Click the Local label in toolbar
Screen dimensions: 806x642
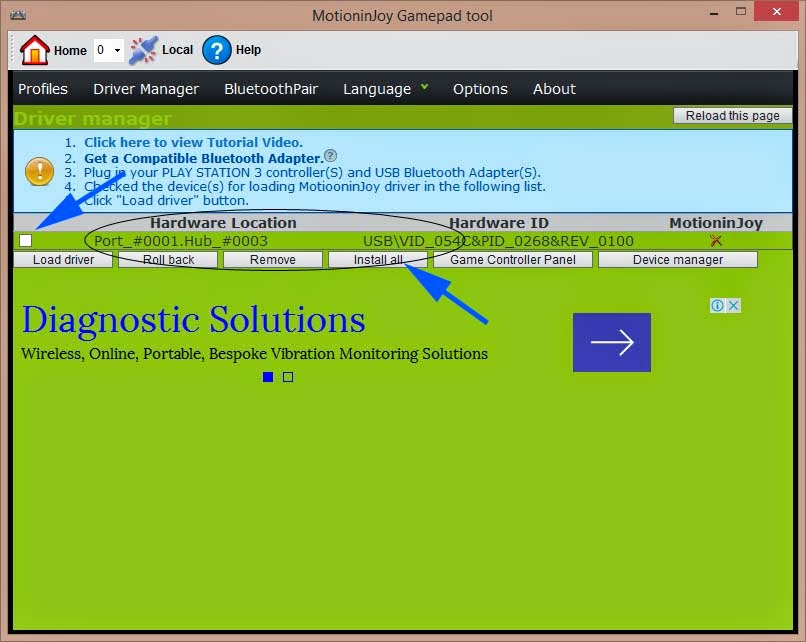177,50
